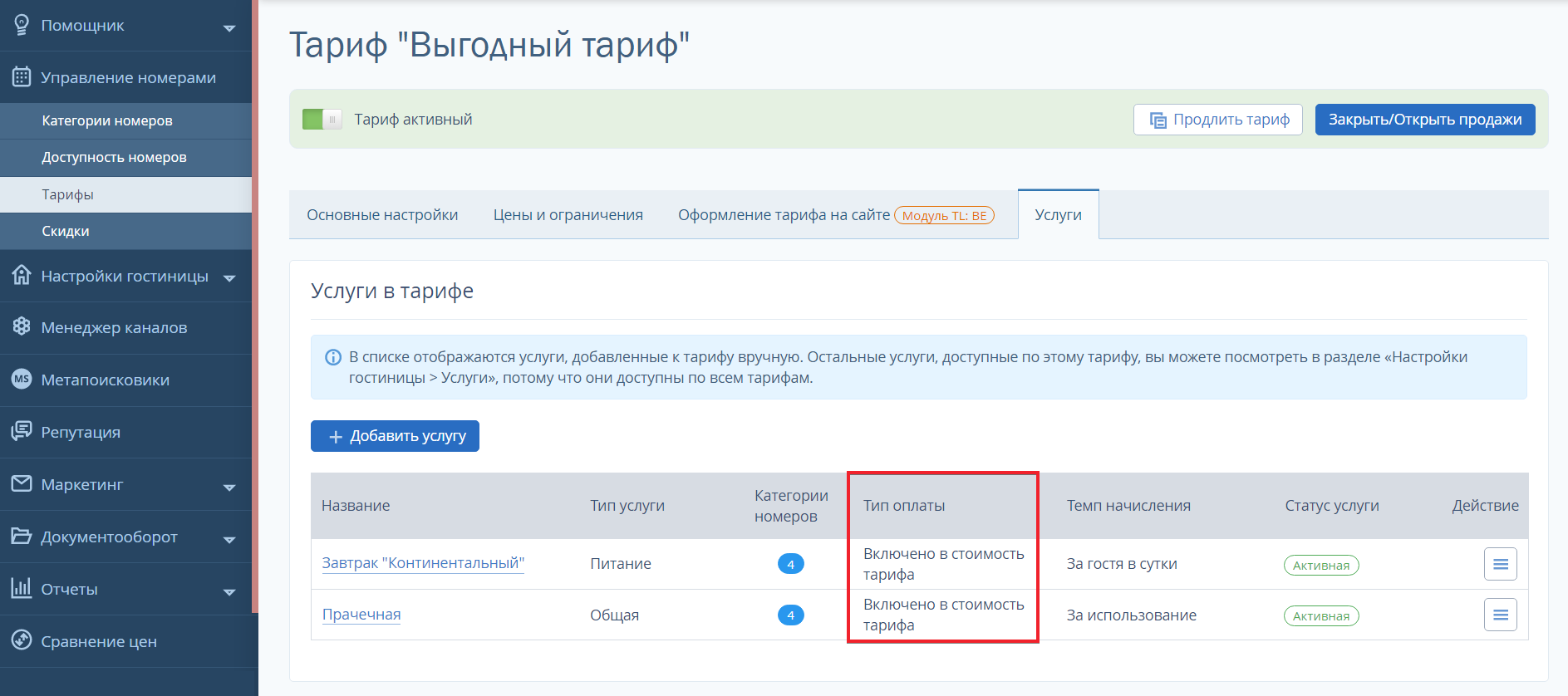
Task: Select Тарифы in sidebar
Action: coord(125,194)
